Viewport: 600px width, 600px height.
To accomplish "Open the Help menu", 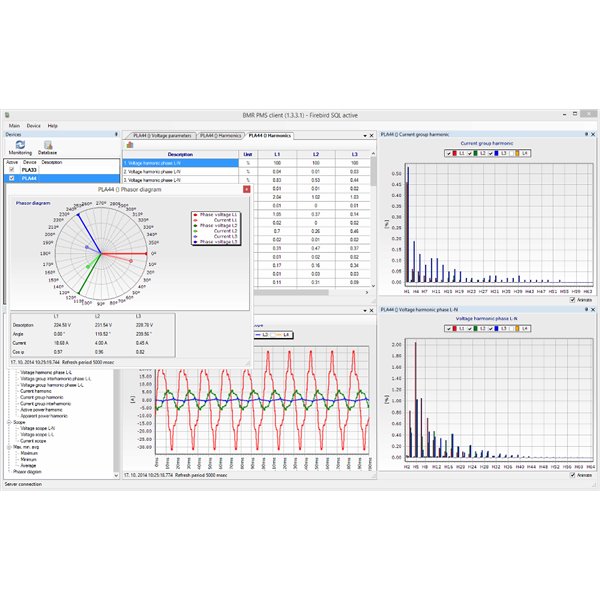I will point(53,125).
